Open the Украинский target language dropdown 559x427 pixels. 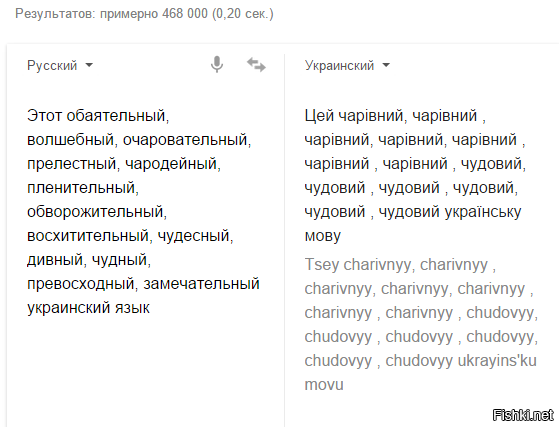(347, 66)
